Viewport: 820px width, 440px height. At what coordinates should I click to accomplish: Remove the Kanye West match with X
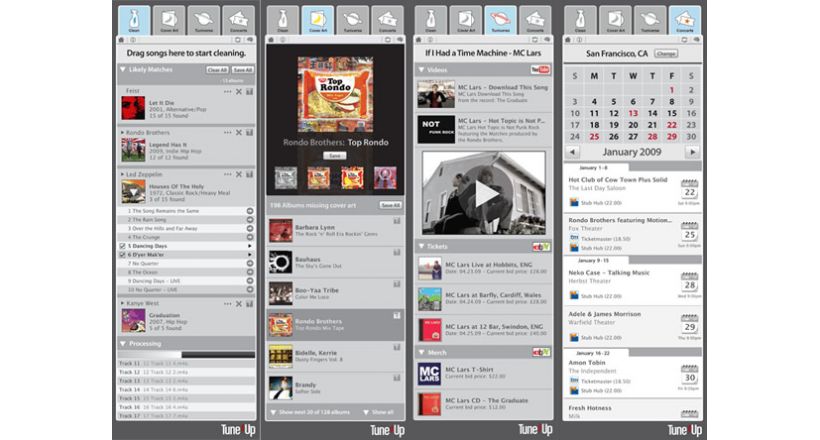click(x=238, y=304)
